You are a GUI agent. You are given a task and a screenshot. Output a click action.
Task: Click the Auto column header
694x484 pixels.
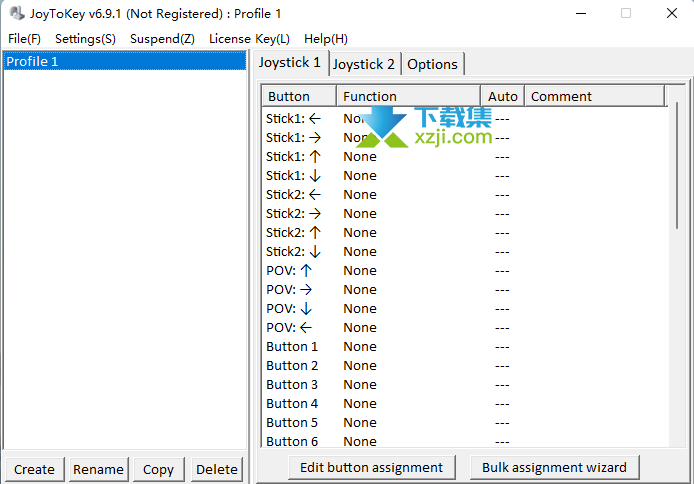pos(503,96)
